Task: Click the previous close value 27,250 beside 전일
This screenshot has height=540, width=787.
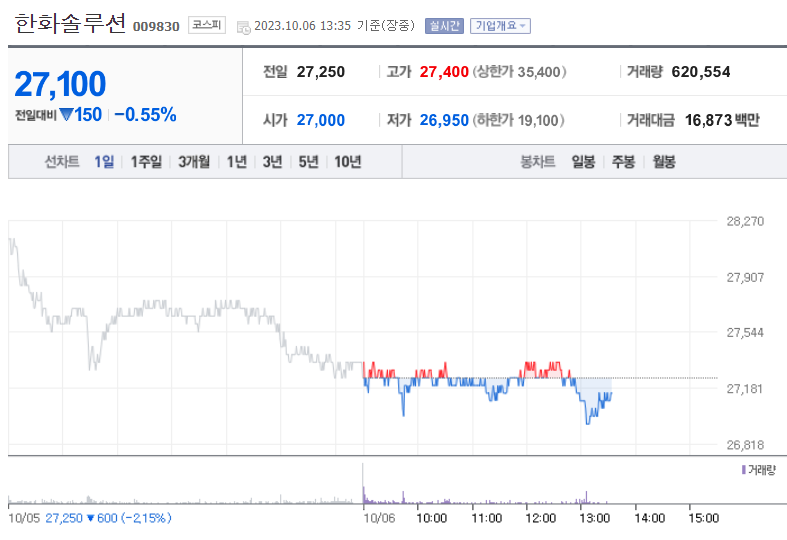Action: pos(321,72)
